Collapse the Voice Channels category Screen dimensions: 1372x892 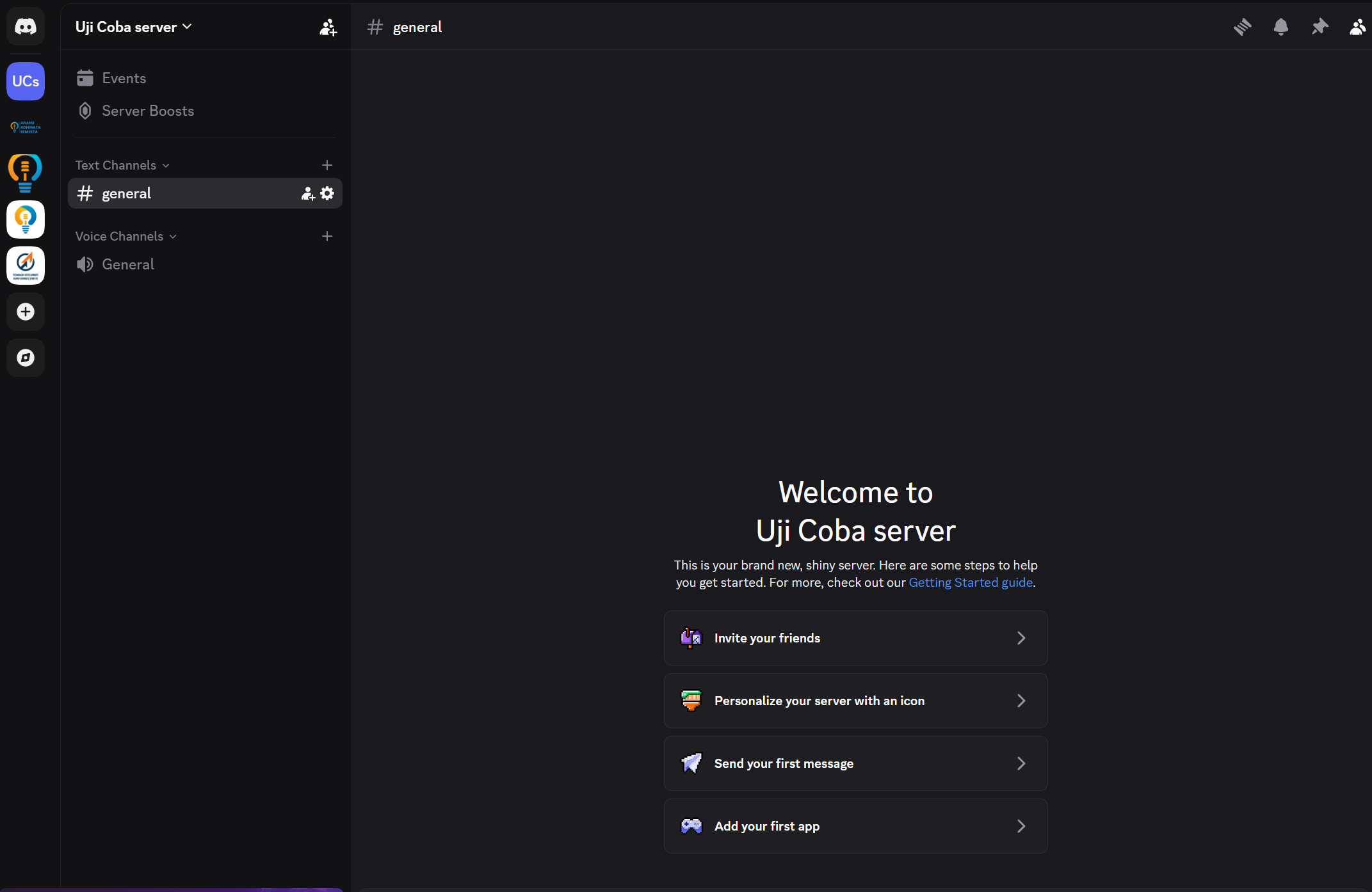125,236
